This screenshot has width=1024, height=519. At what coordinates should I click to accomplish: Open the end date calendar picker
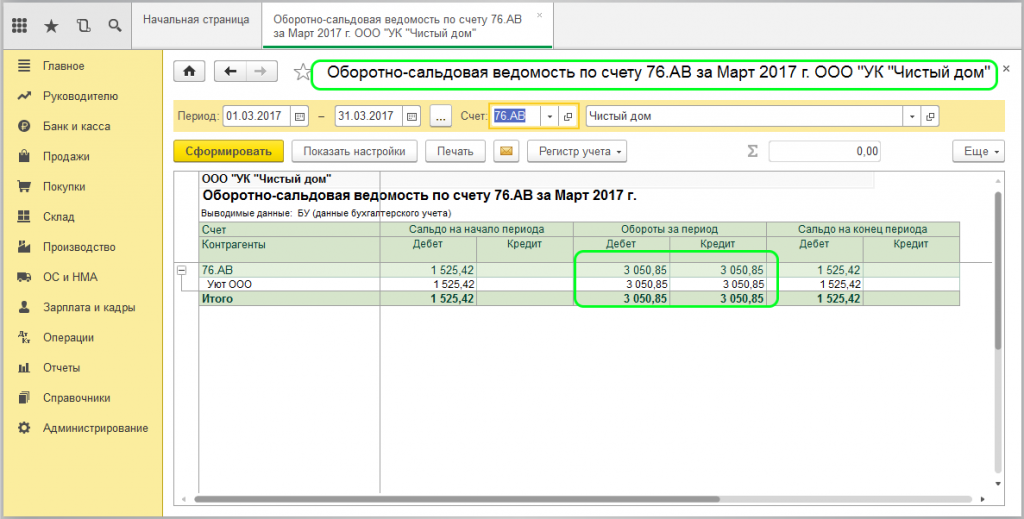[x=411, y=116]
